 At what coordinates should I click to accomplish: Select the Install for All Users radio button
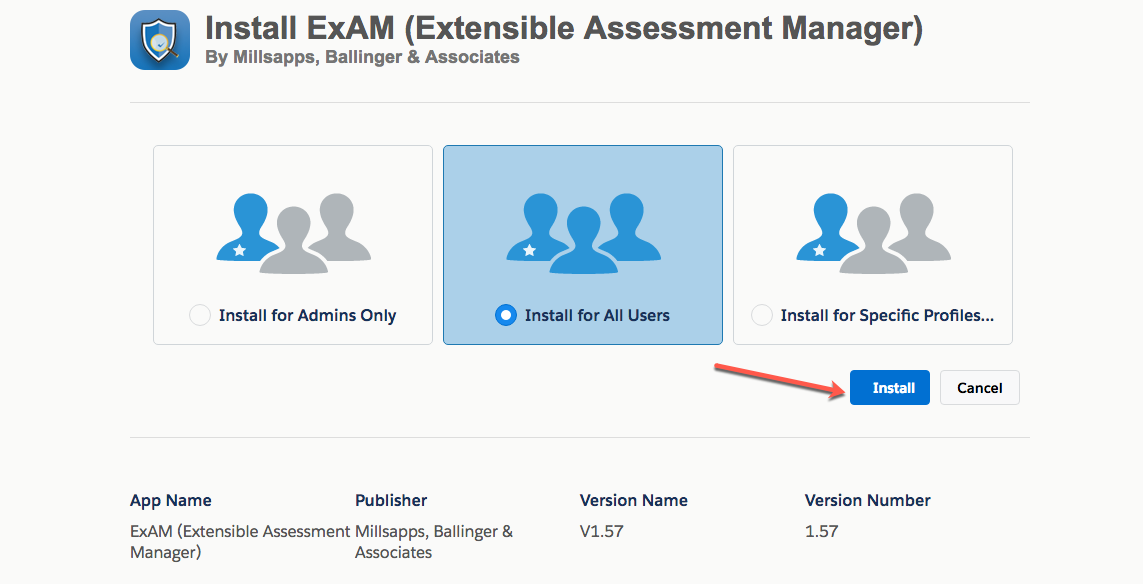[x=505, y=315]
